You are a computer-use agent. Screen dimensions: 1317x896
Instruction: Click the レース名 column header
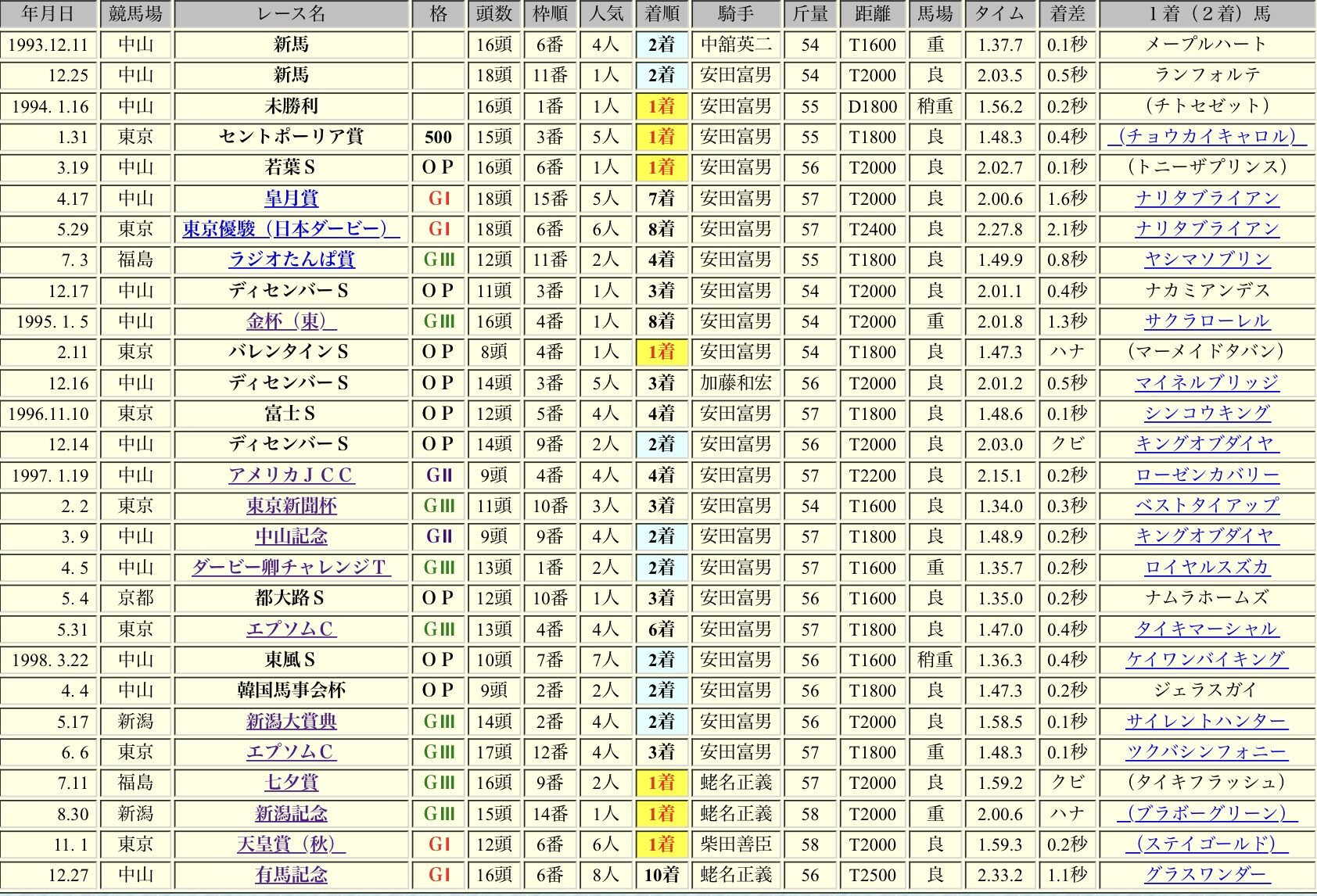tap(291, 14)
